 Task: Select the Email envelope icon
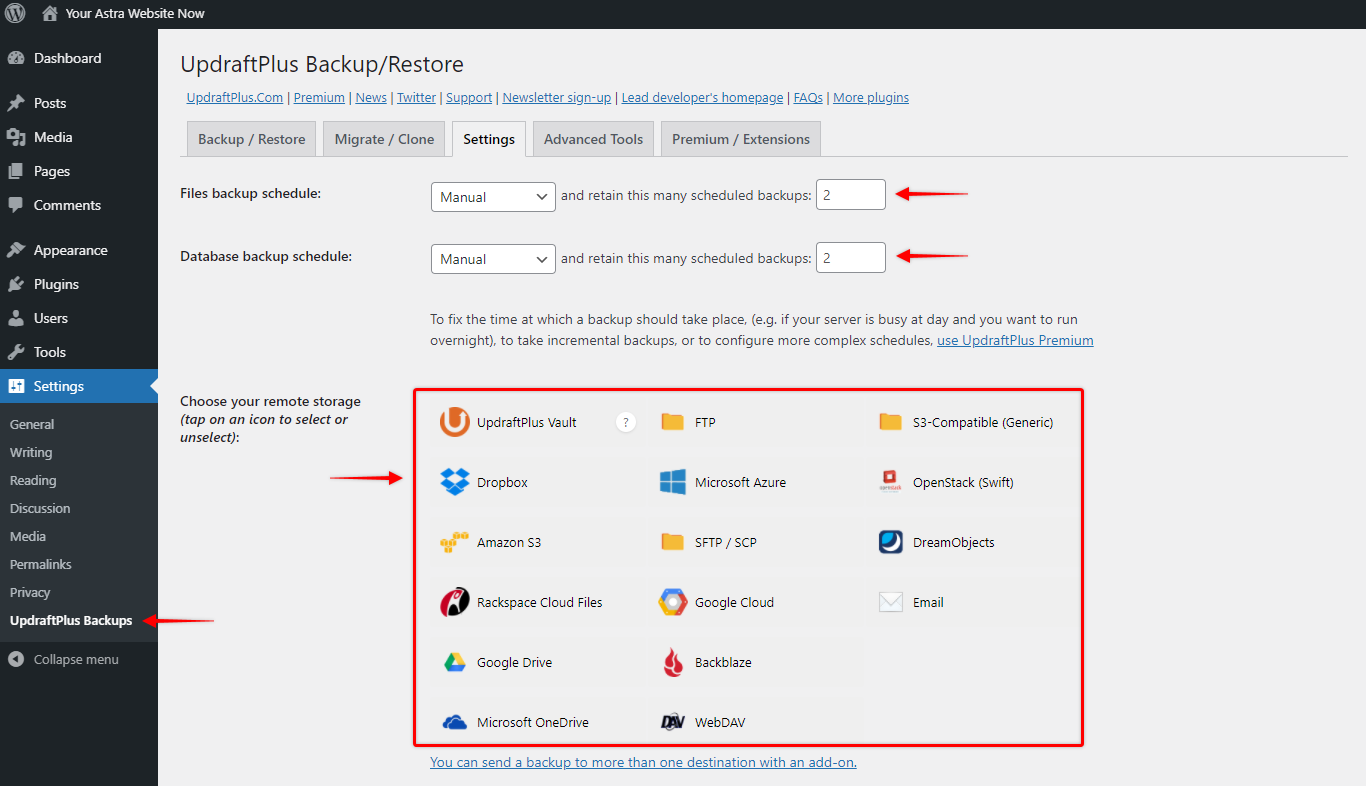click(890, 602)
